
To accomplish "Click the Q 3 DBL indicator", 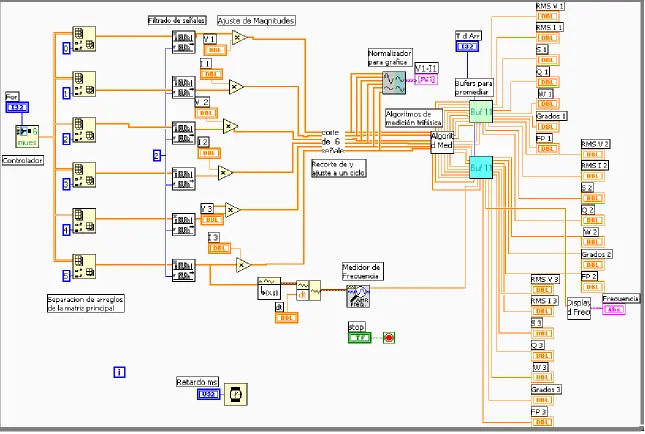I will pos(543,356).
